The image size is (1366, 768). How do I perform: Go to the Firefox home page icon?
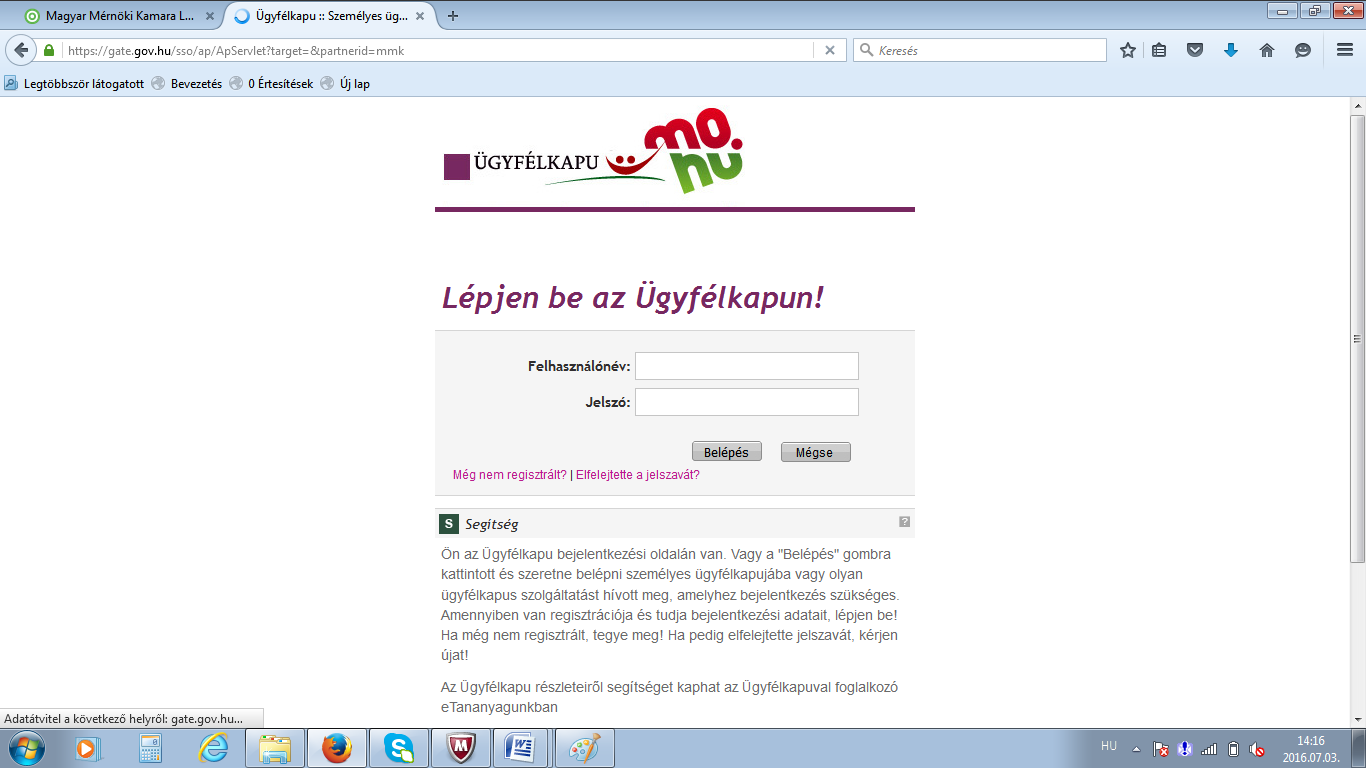tap(1266, 50)
